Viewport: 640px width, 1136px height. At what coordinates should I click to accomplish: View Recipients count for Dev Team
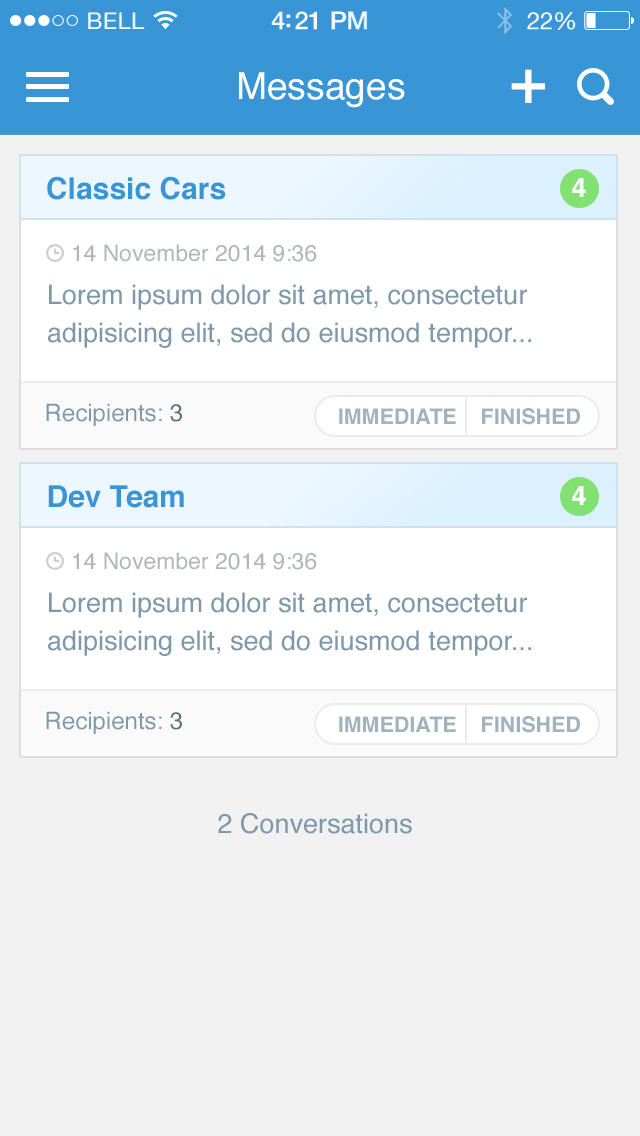click(114, 721)
